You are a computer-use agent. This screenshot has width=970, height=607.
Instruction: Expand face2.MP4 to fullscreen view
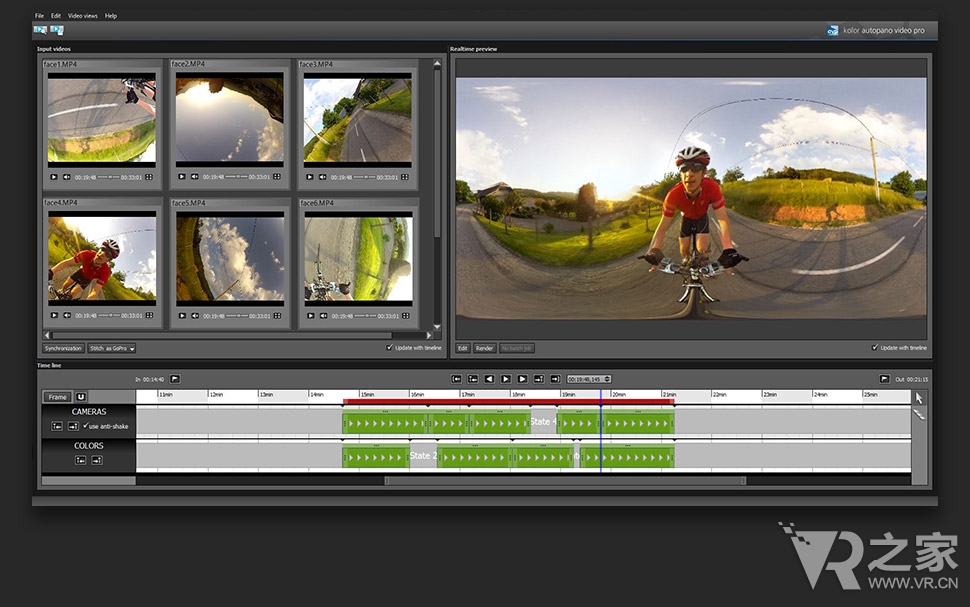(277, 176)
